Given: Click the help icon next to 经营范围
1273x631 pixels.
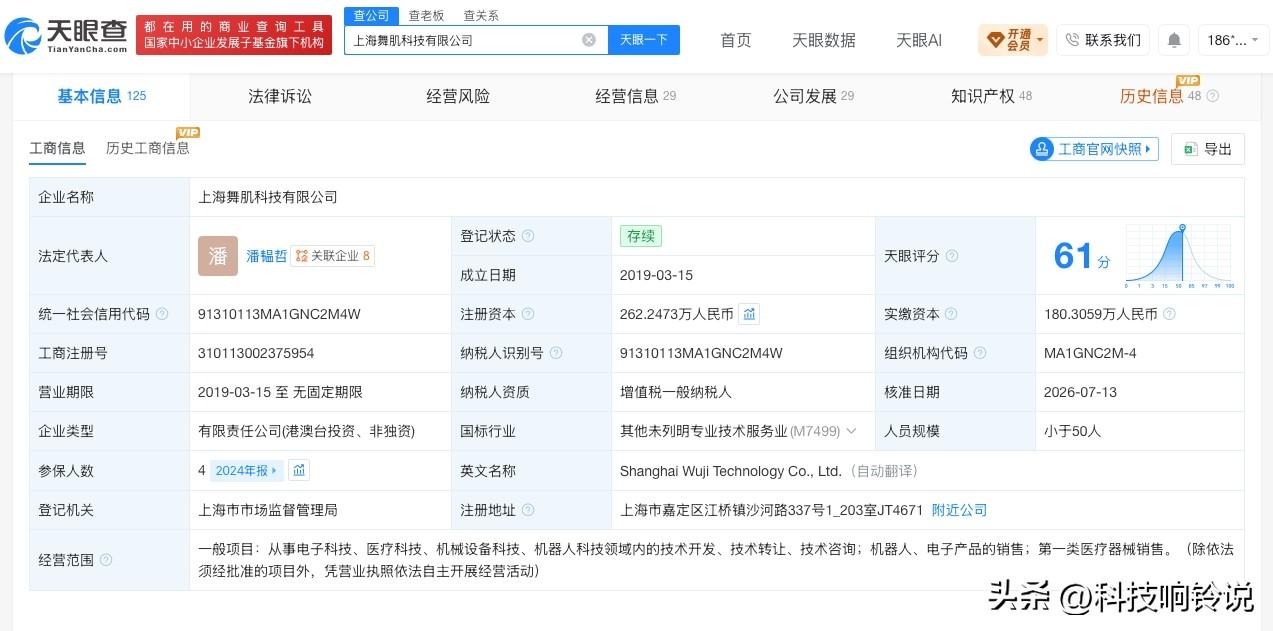Looking at the screenshot, I should point(106,560).
